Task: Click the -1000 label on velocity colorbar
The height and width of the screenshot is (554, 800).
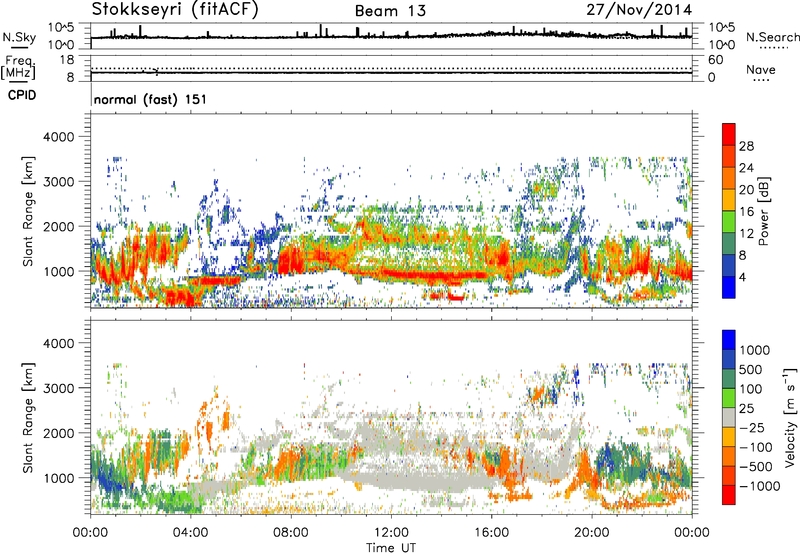Action: 760,486
